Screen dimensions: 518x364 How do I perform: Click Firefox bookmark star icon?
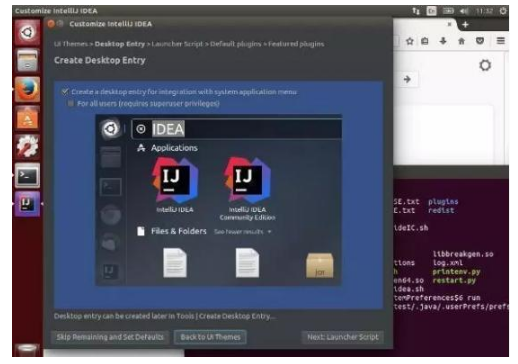[x=410, y=41]
